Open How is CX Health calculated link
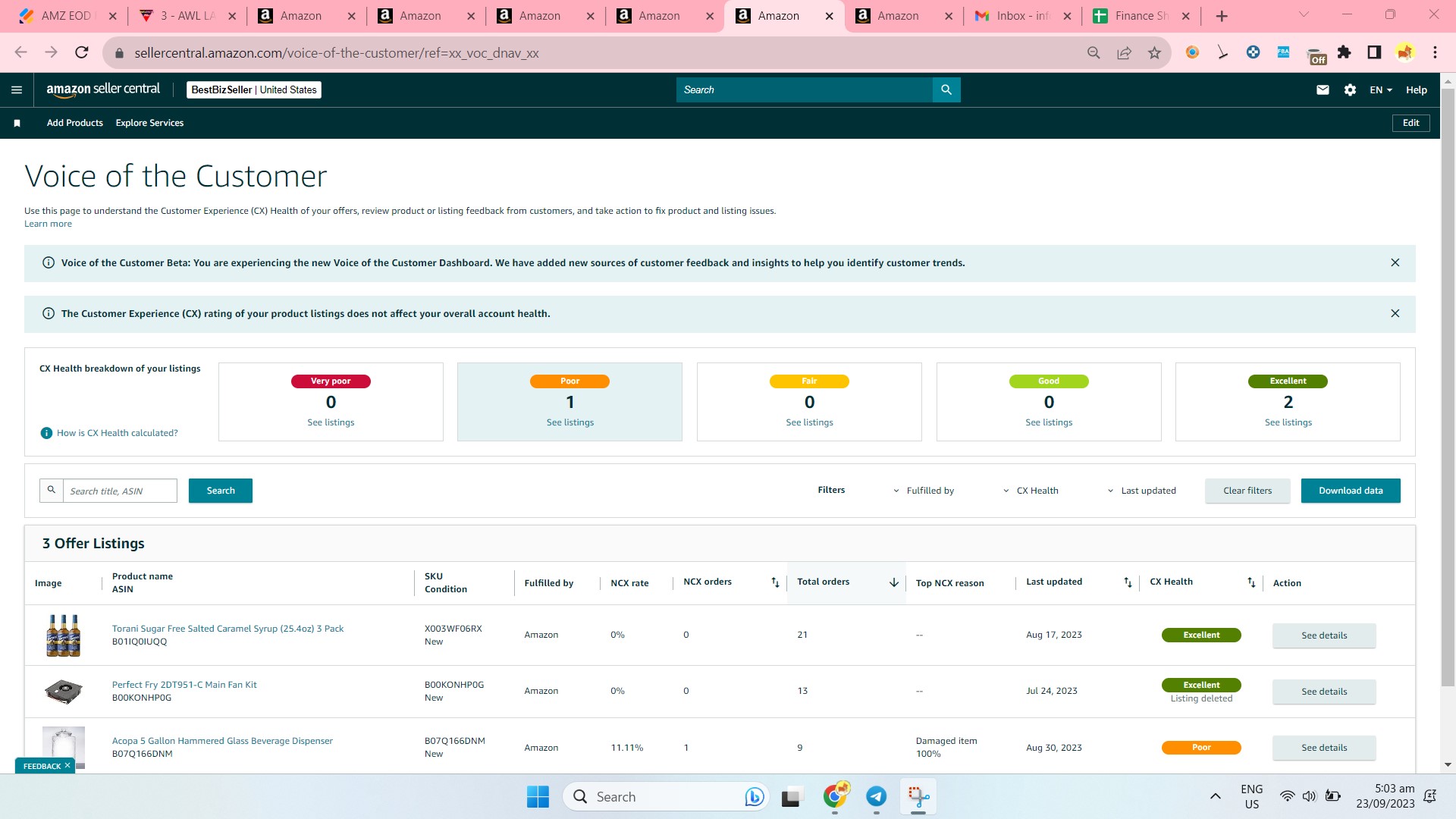 pyautogui.click(x=118, y=433)
